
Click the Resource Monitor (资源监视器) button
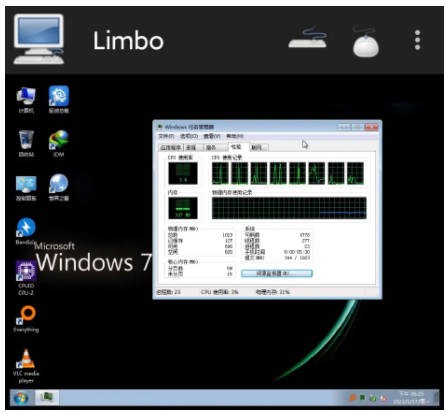(x=277, y=273)
